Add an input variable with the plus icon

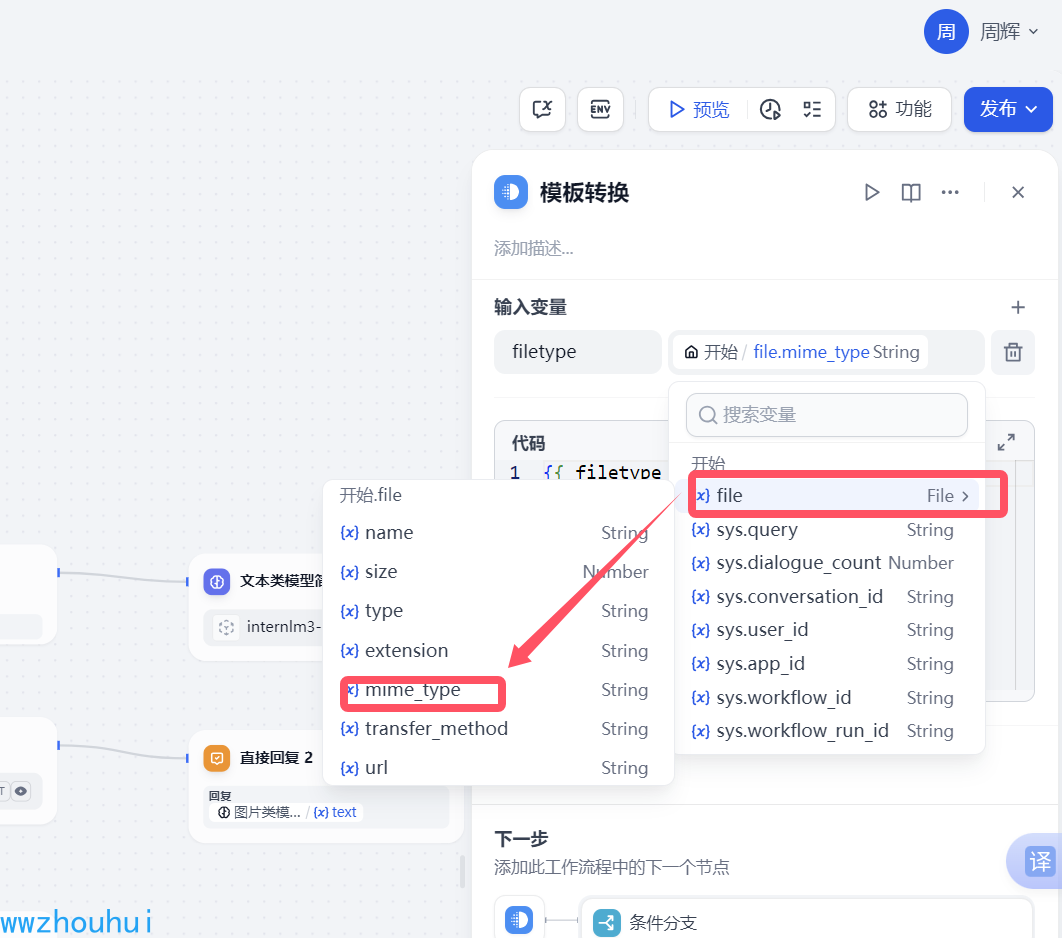(1017, 307)
